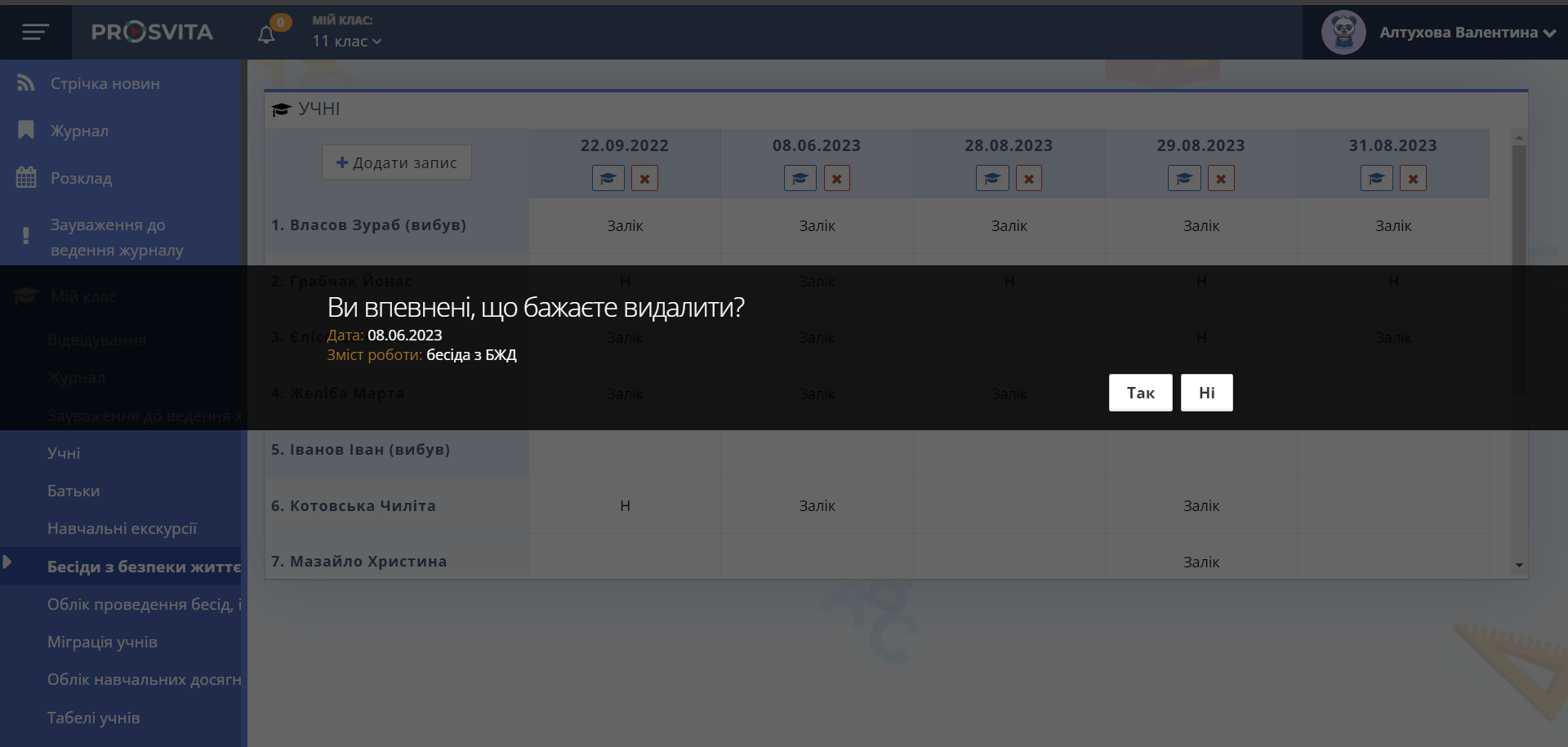Click the PROSVITA logo

pos(152,32)
